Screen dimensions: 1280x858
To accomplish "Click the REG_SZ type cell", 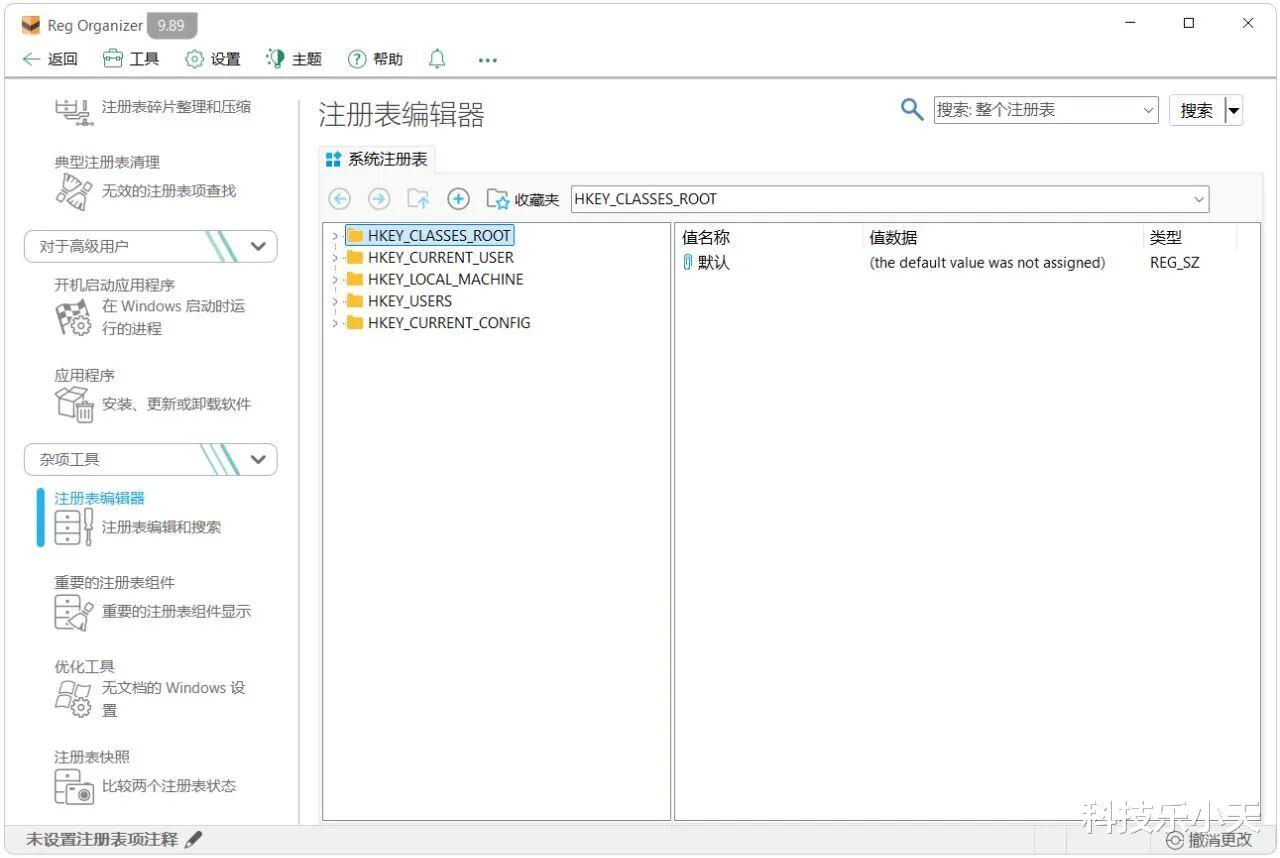I will click(1175, 263).
